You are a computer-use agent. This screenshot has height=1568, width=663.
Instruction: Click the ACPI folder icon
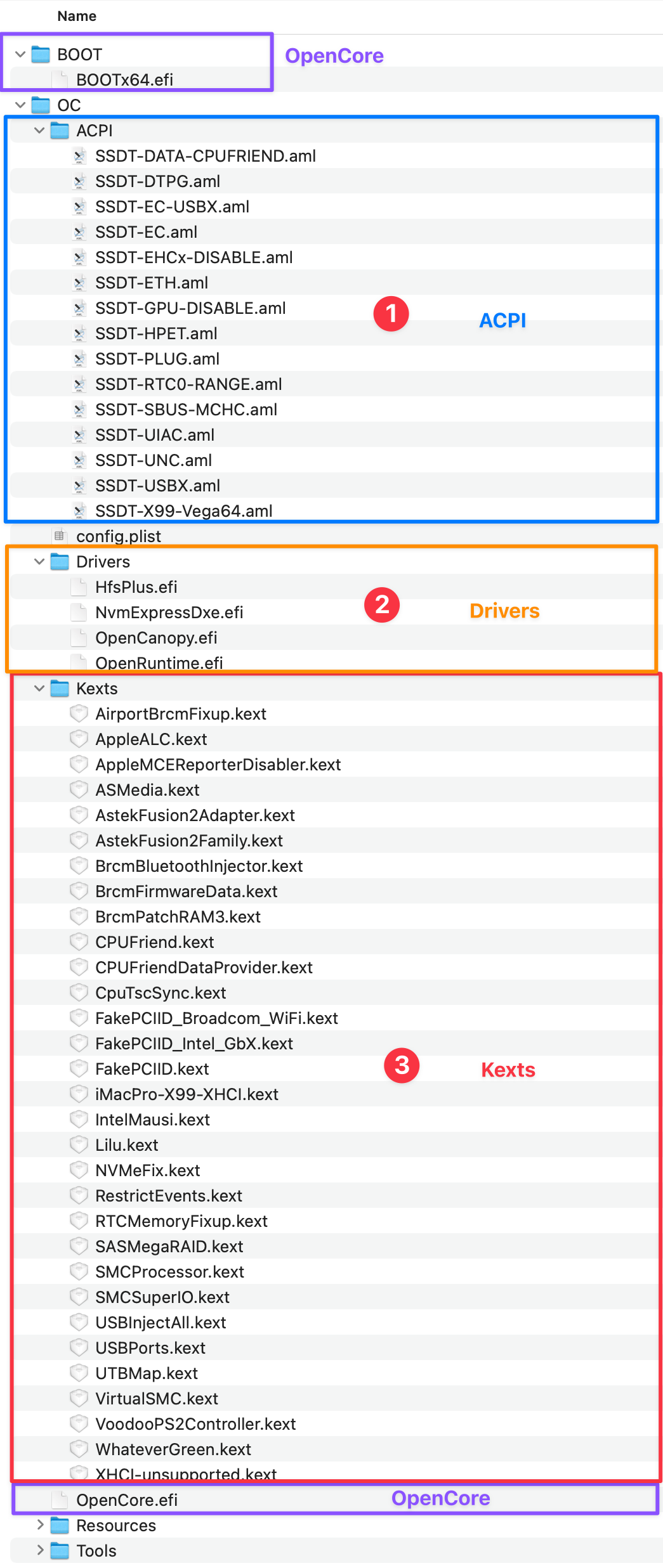pyautogui.click(x=60, y=131)
